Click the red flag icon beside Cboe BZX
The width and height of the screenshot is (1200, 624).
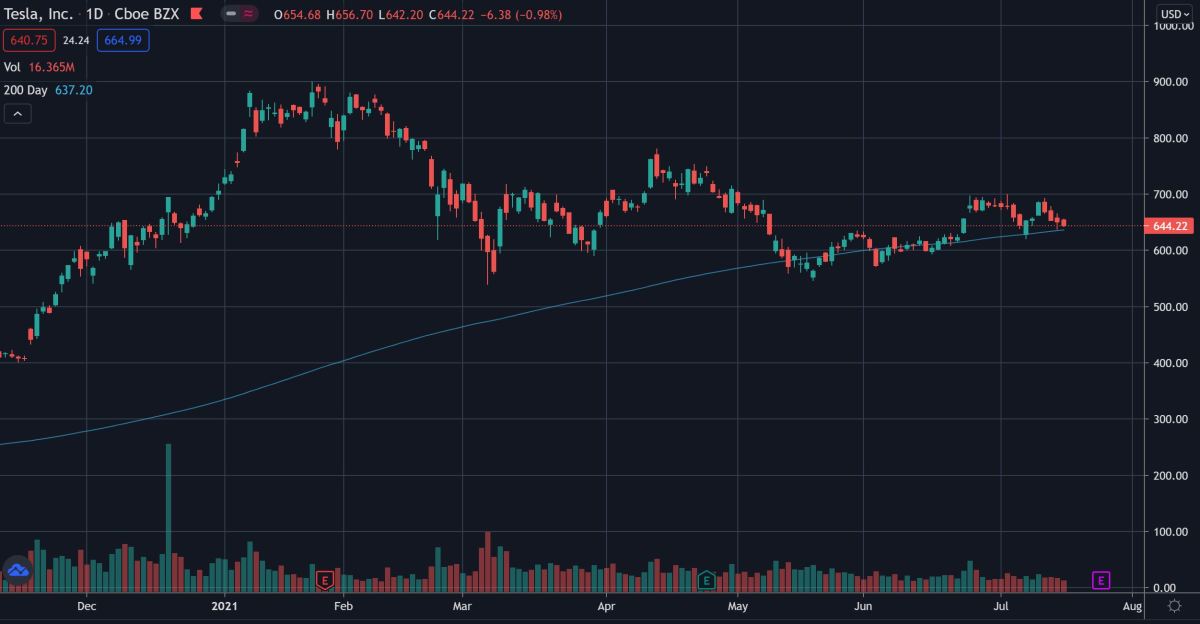pyautogui.click(x=197, y=15)
